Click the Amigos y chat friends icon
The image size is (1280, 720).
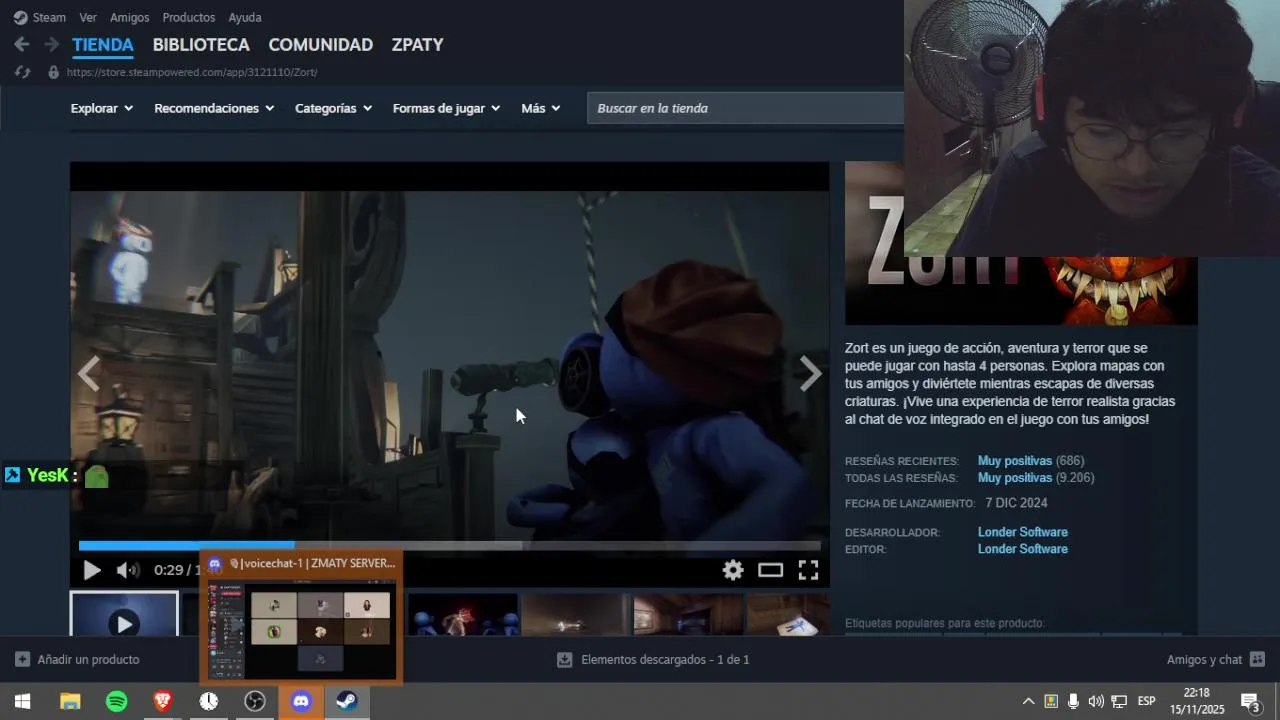1257,660
